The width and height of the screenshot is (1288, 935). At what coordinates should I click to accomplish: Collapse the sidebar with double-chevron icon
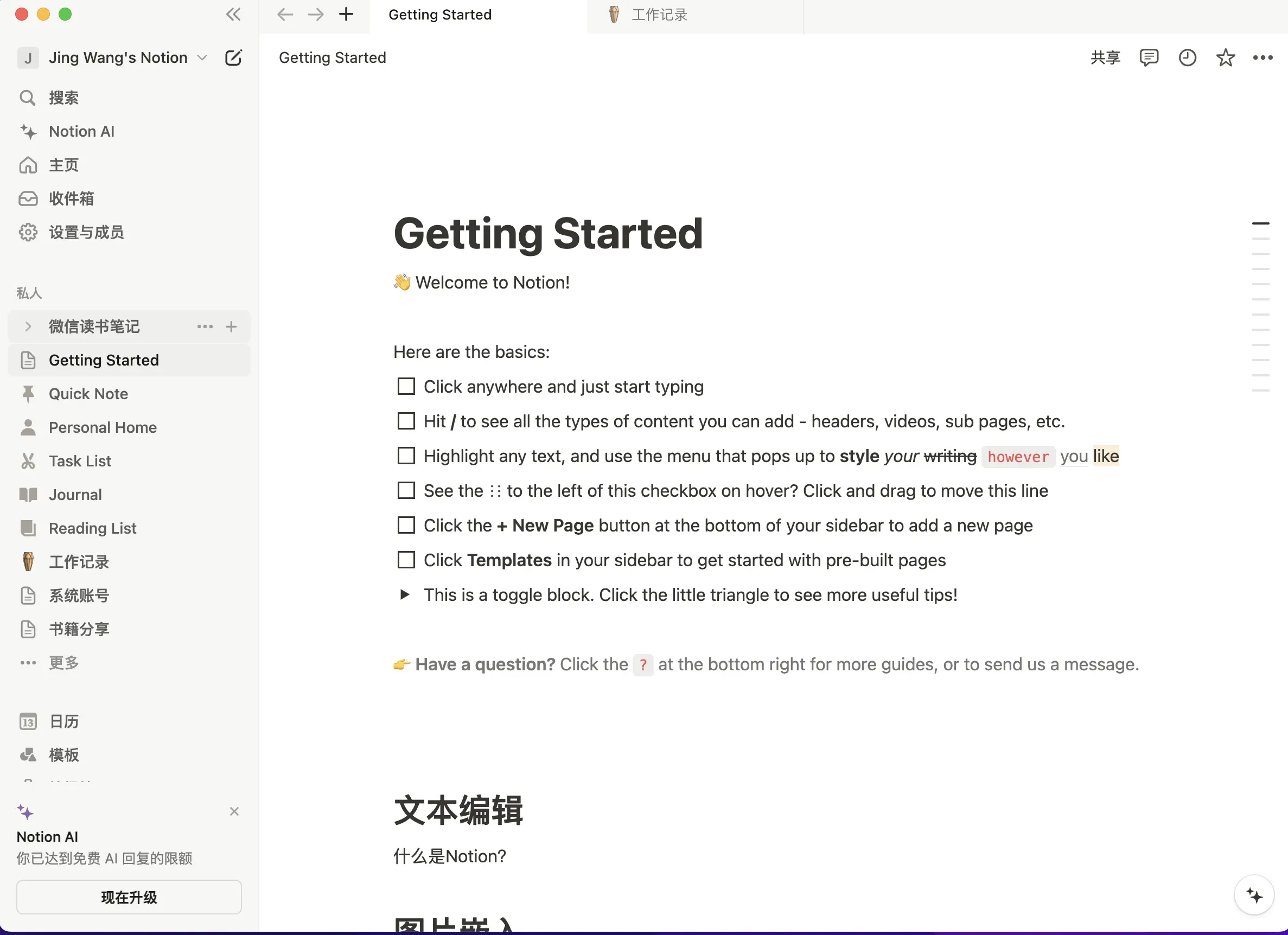point(233,15)
